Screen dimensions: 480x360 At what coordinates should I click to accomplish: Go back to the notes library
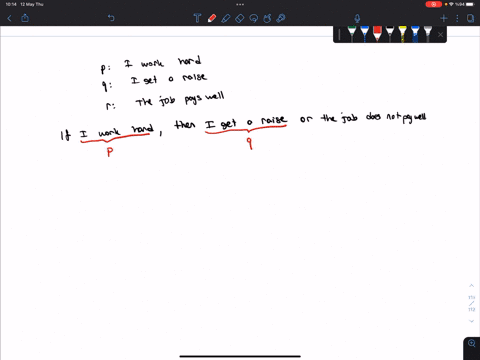pyautogui.click(x=9, y=18)
